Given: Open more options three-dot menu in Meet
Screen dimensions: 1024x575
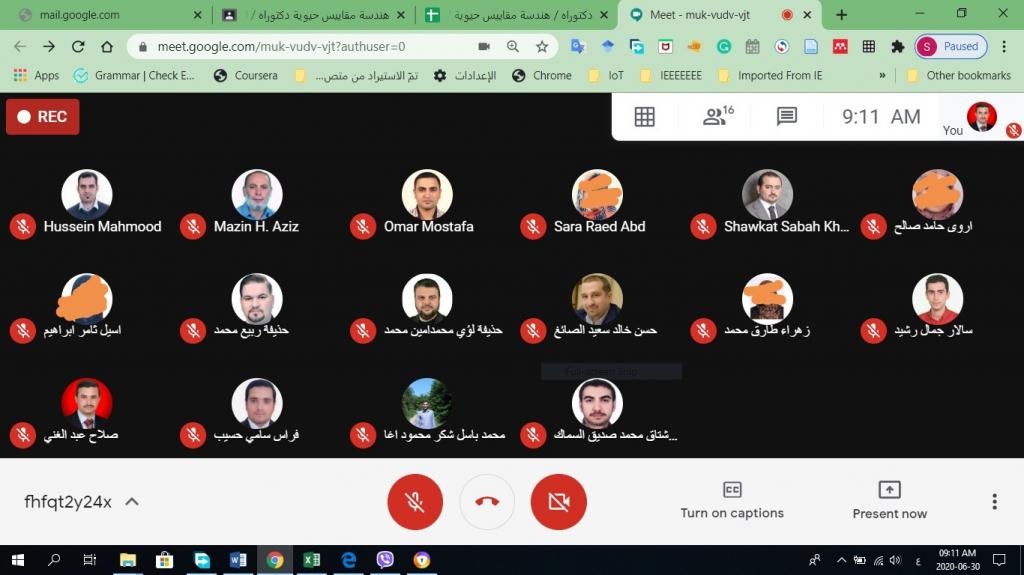Looking at the screenshot, I should pos(994,502).
